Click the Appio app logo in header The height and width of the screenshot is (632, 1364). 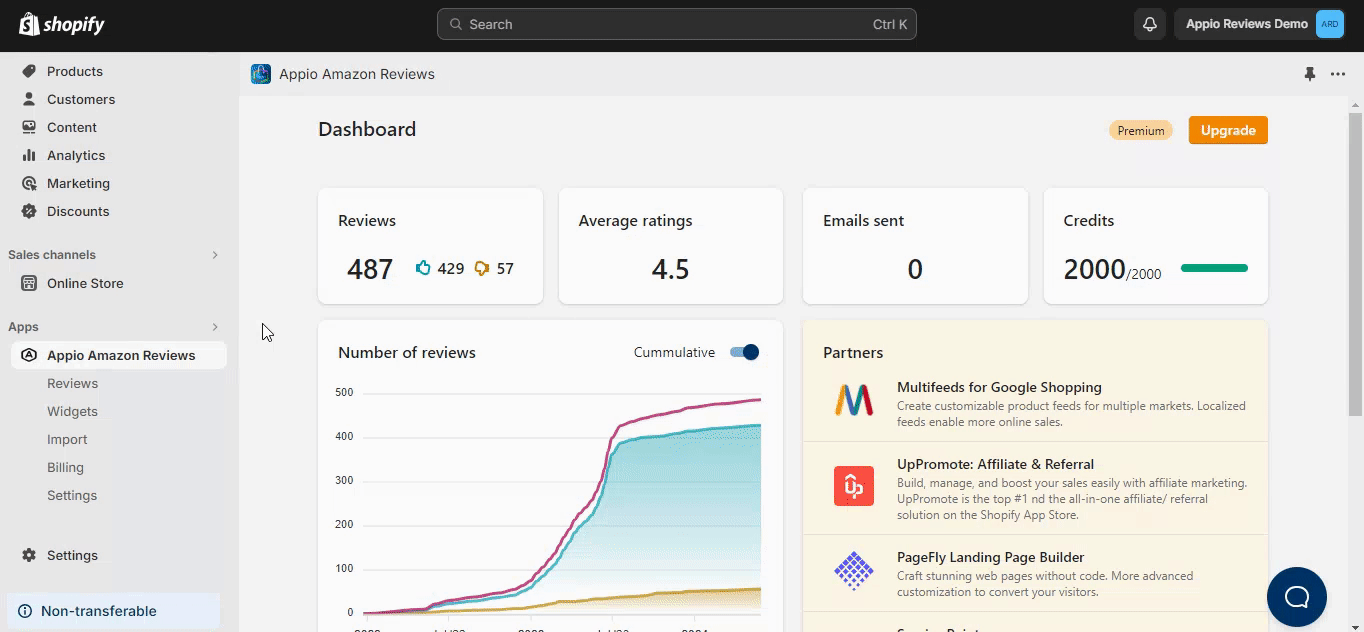click(x=261, y=74)
